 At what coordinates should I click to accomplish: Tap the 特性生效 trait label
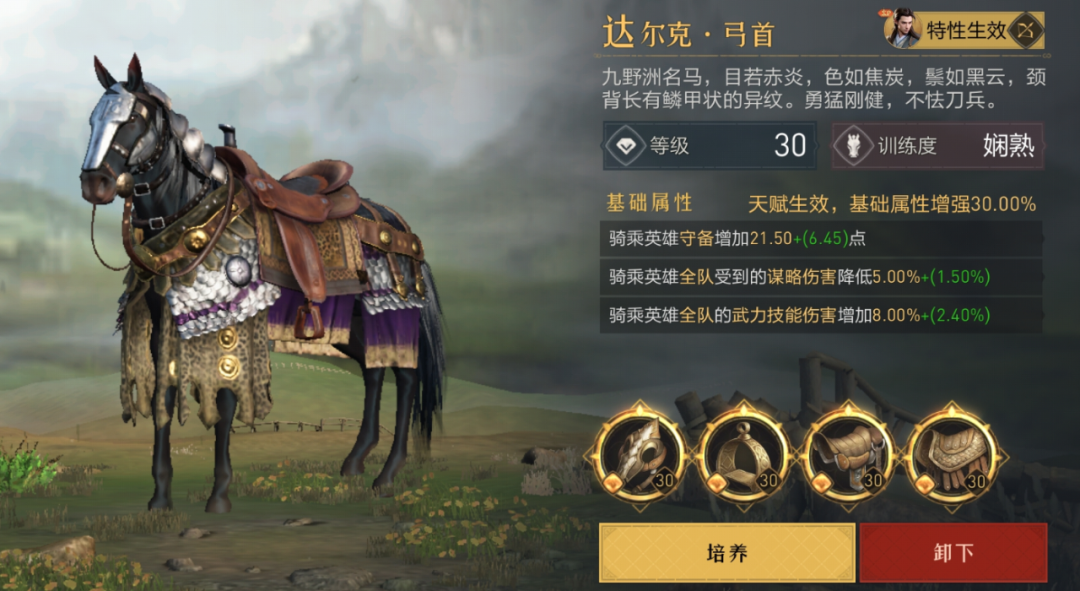966,31
